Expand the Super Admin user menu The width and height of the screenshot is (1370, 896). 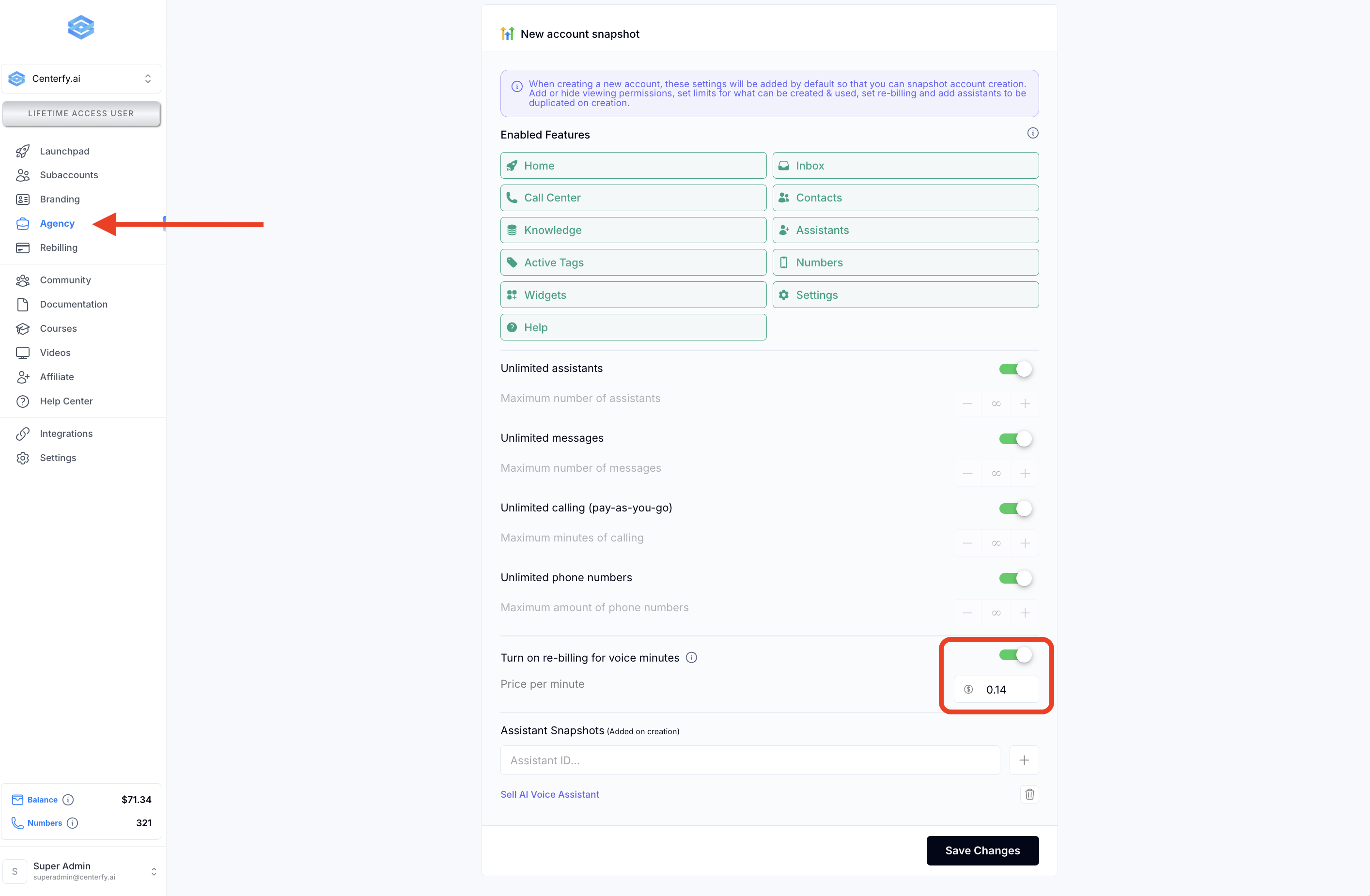pyautogui.click(x=81, y=871)
